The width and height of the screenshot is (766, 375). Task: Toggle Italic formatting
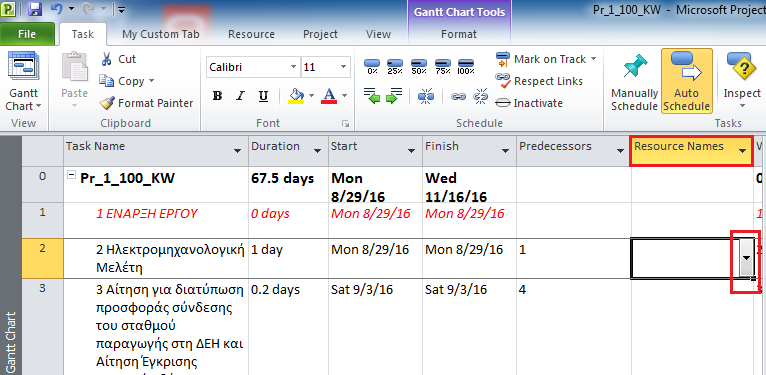tap(240, 96)
